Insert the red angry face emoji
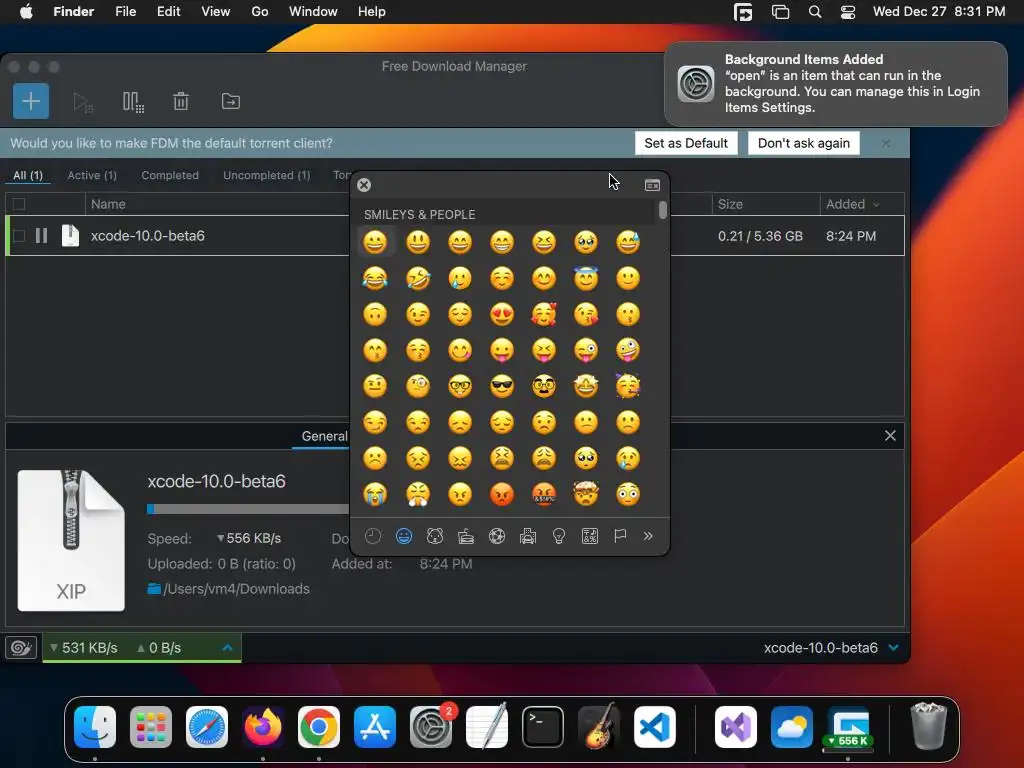The height and width of the screenshot is (768, 1024). pos(502,494)
